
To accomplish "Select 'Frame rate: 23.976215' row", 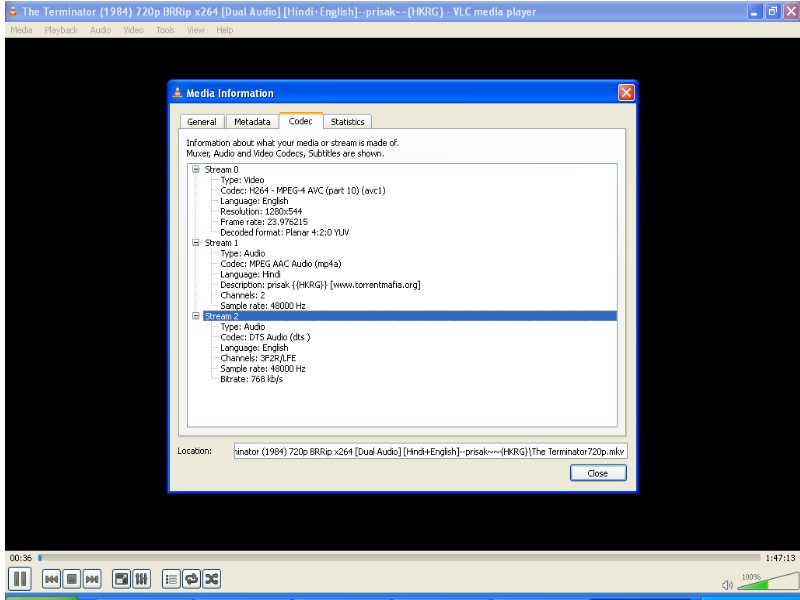I will click(264, 222).
